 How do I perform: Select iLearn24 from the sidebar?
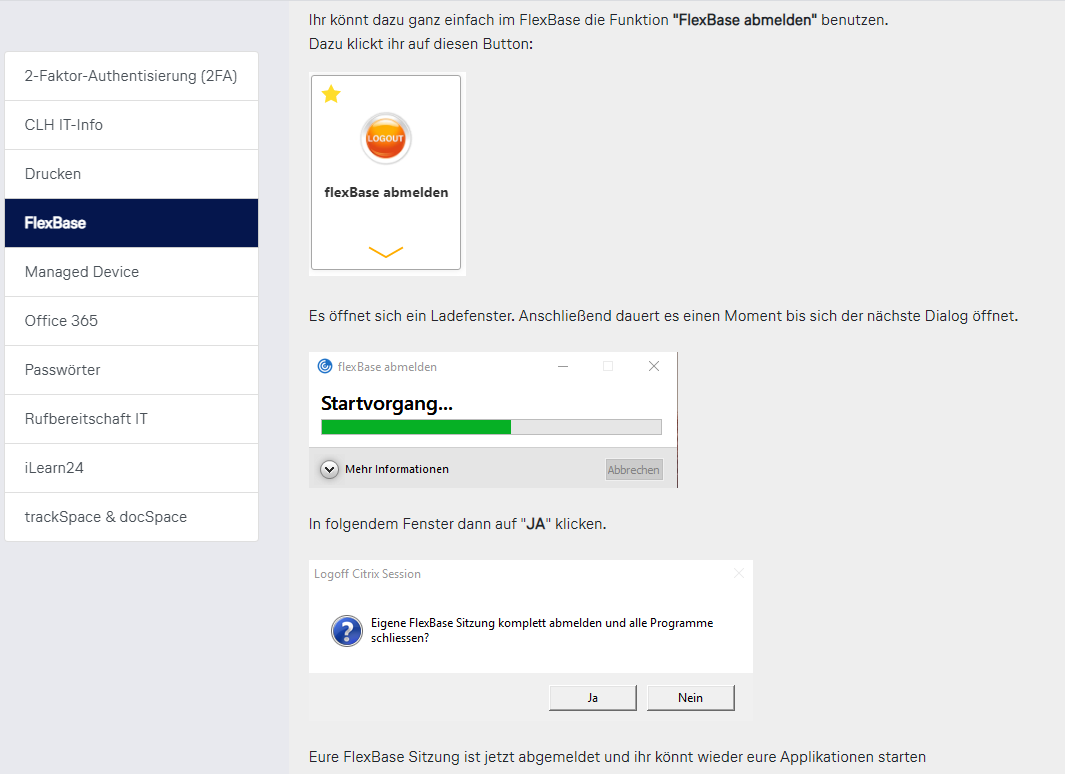tap(131, 468)
